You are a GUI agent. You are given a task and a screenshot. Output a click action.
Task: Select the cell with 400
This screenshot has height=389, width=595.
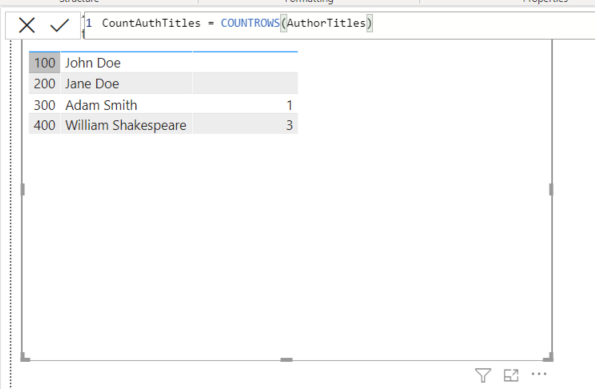tap(44, 125)
